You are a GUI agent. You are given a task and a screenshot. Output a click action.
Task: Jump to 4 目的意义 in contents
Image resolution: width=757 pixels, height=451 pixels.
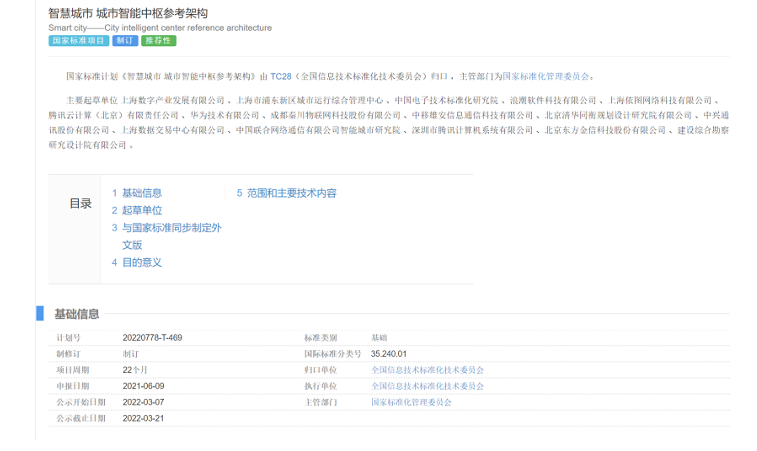137,263
